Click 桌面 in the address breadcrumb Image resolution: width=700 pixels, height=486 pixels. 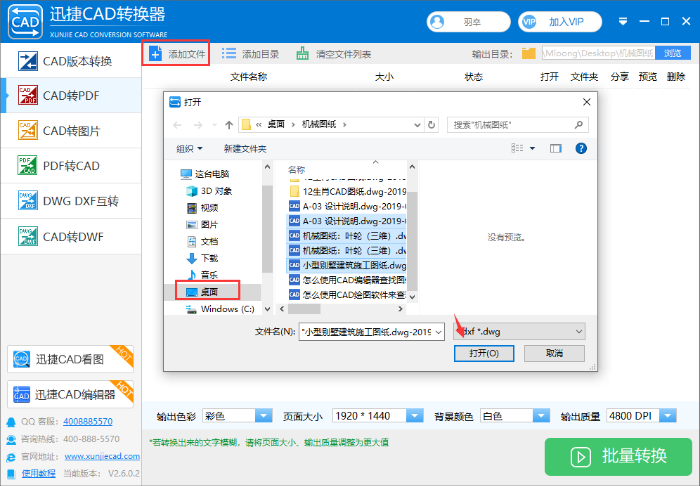pos(276,125)
